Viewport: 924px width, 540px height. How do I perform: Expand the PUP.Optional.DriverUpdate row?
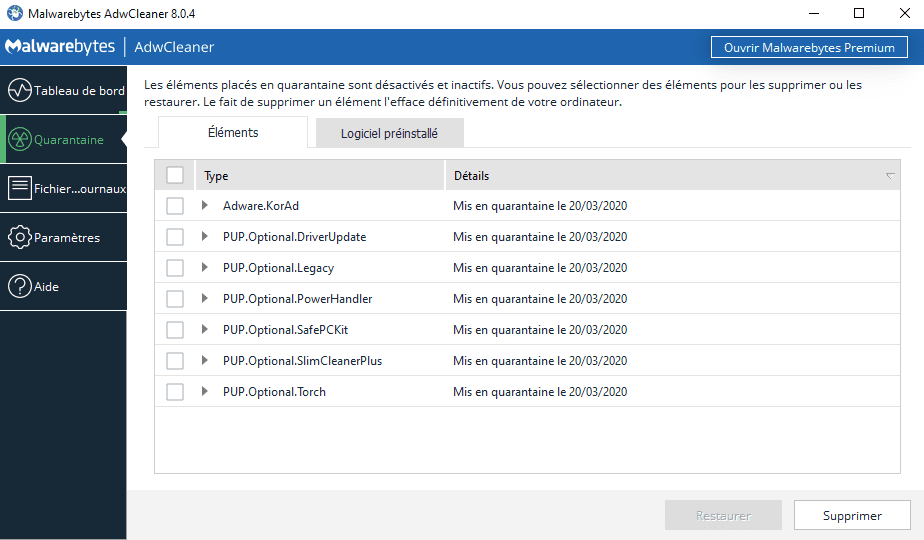[x=204, y=236]
